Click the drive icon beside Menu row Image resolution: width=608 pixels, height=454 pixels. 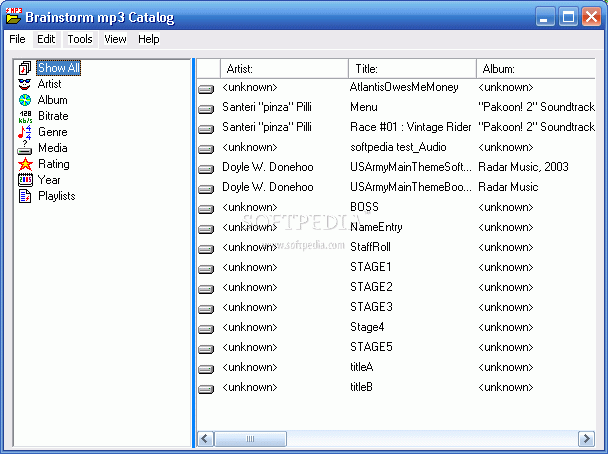click(x=206, y=109)
